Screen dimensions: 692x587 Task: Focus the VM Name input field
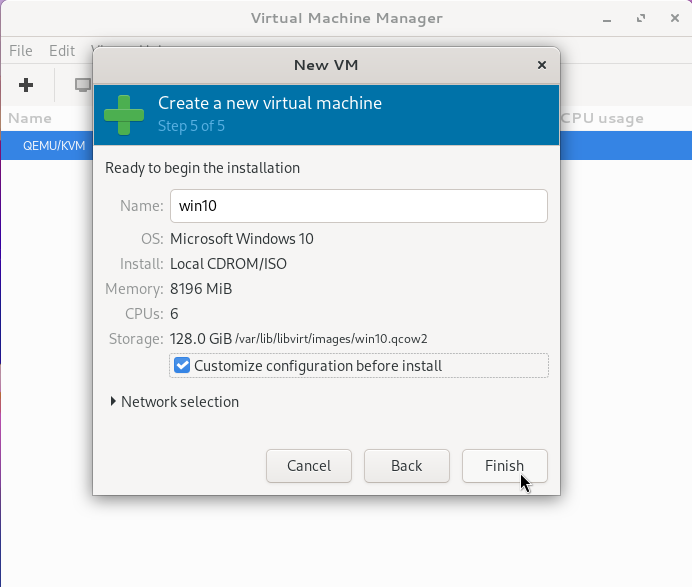(x=358, y=206)
